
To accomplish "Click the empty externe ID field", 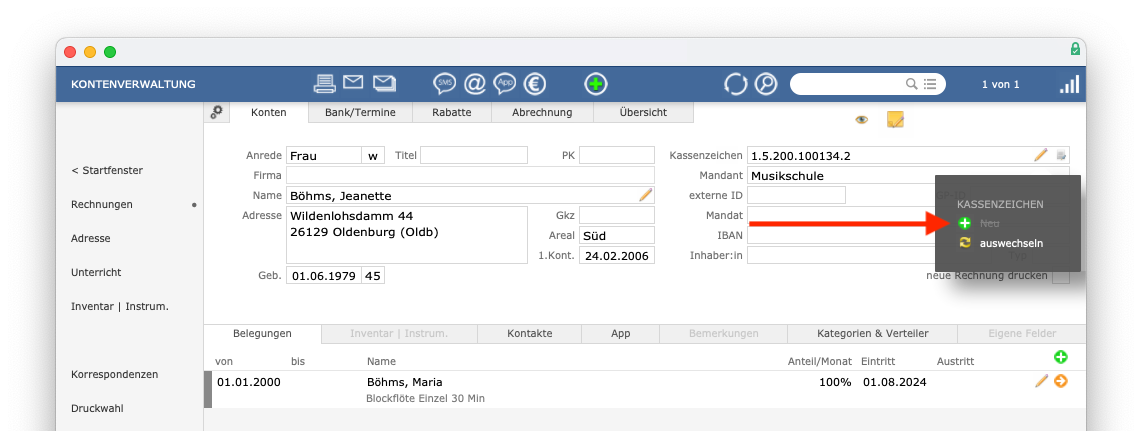I will (796, 195).
